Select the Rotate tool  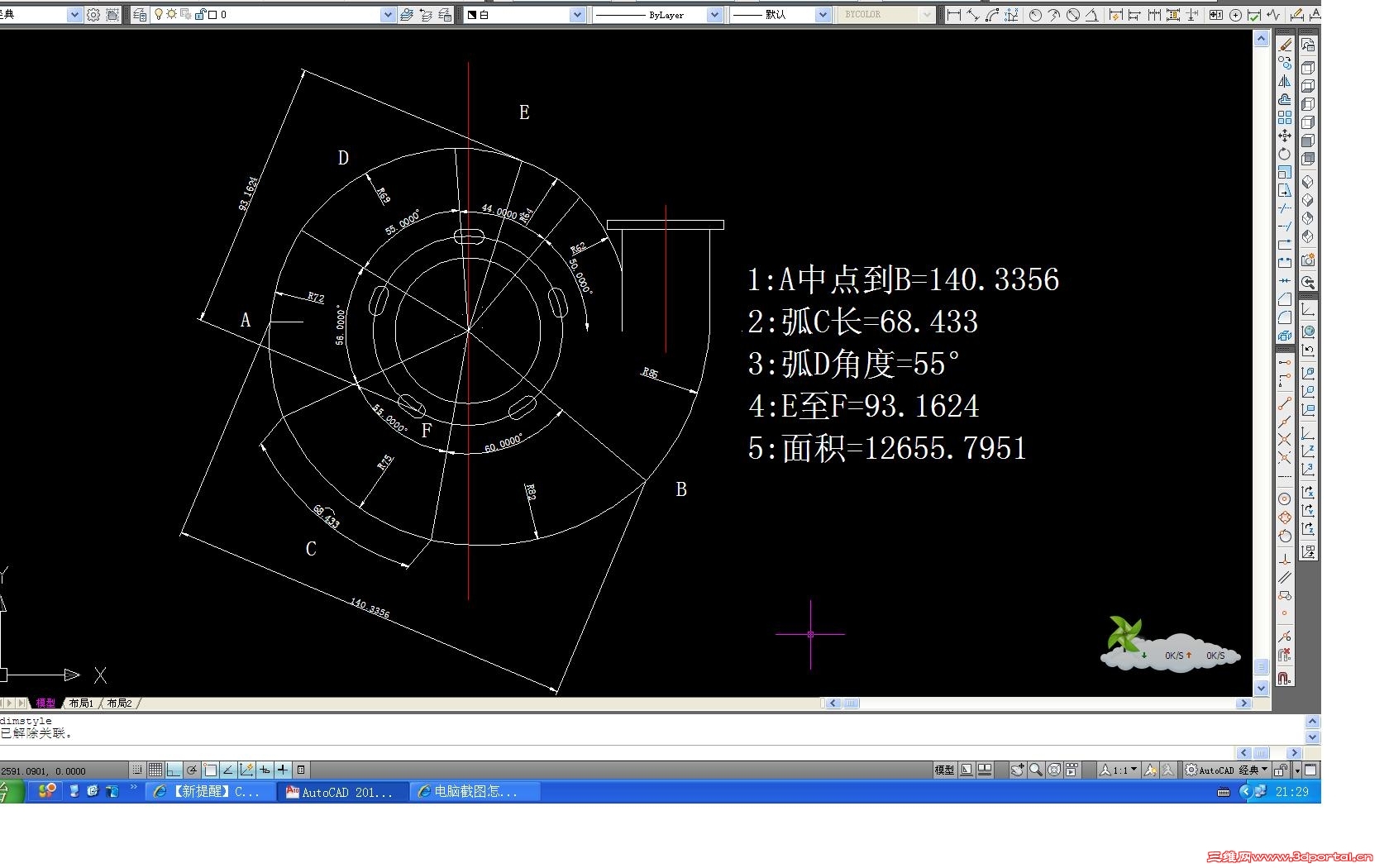1284,154
